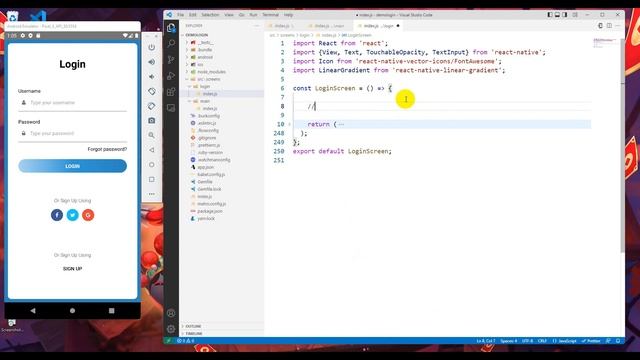The height and width of the screenshot is (360, 640).
Task: Tap the Android recent apps button
Action: point(111,311)
